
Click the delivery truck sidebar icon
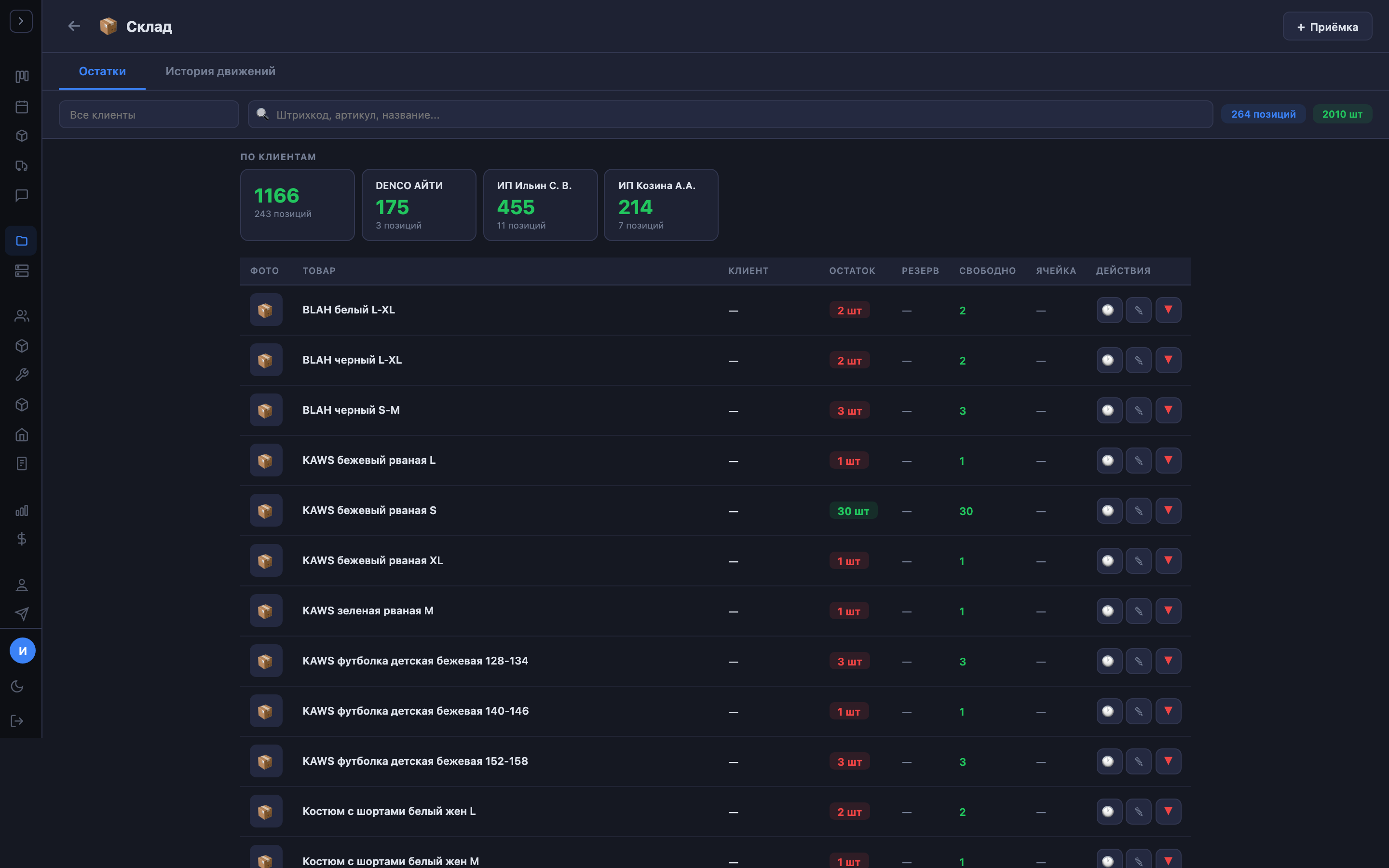click(x=22, y=166)
